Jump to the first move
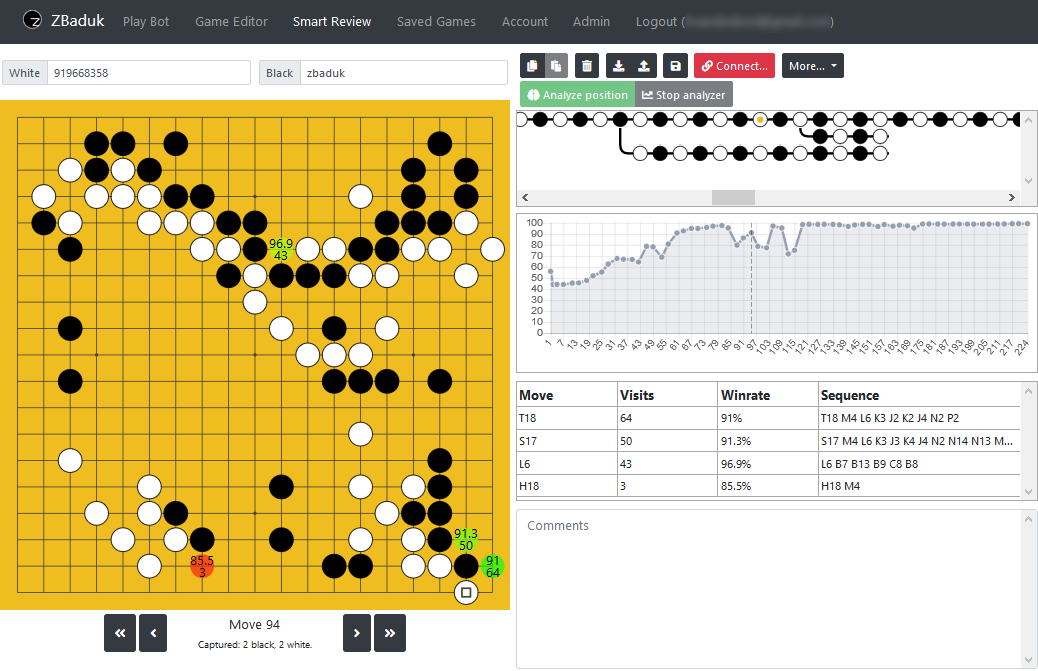1038x671 pixels. click(119, 633)
